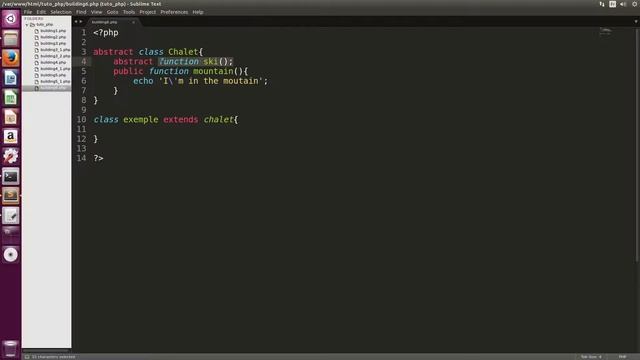Viewport: 640px width, 360px height.
Task: Open the Find menu
Action: click(x=81, y=12)
